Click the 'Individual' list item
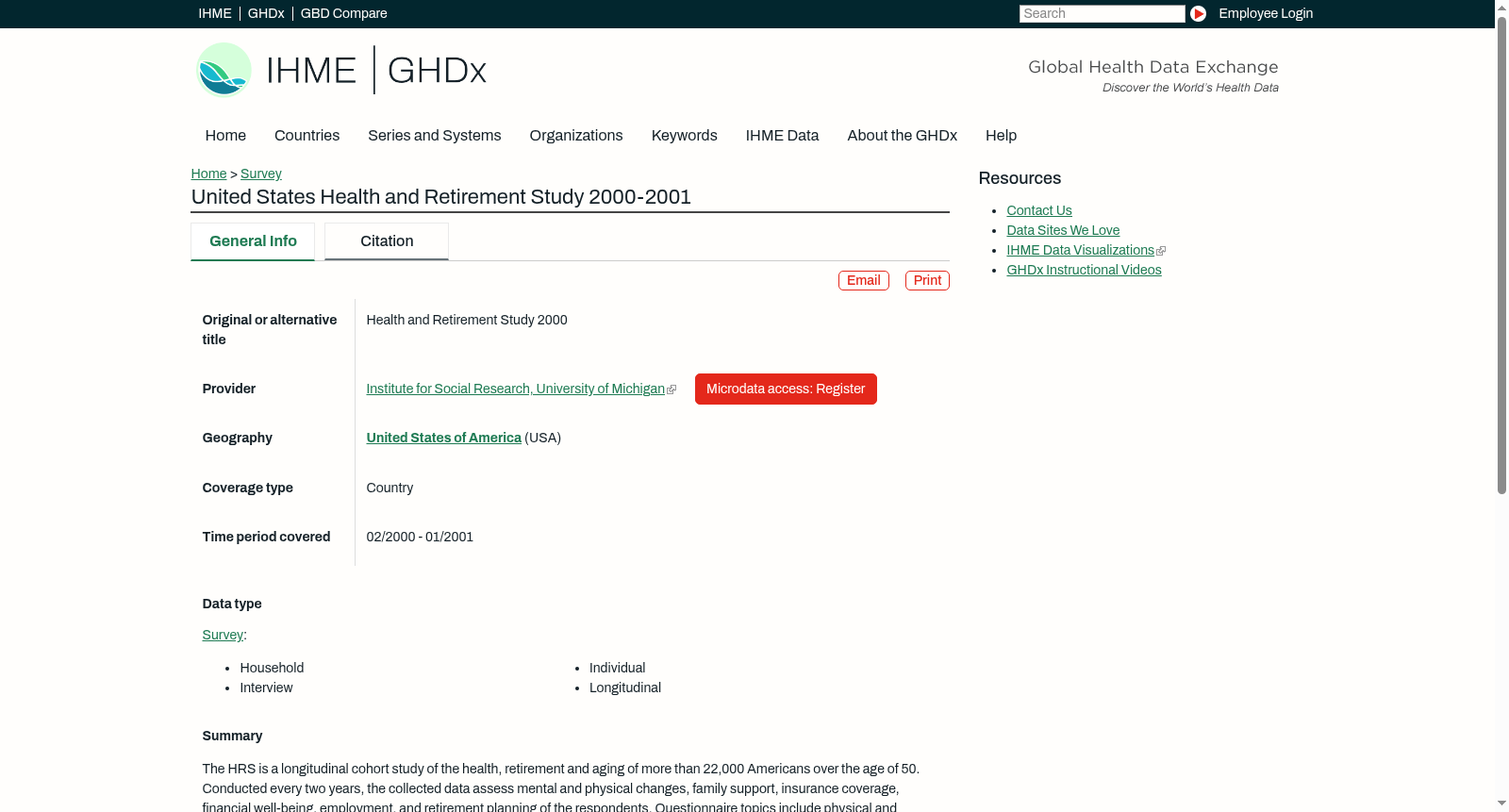 coord(617,668)
